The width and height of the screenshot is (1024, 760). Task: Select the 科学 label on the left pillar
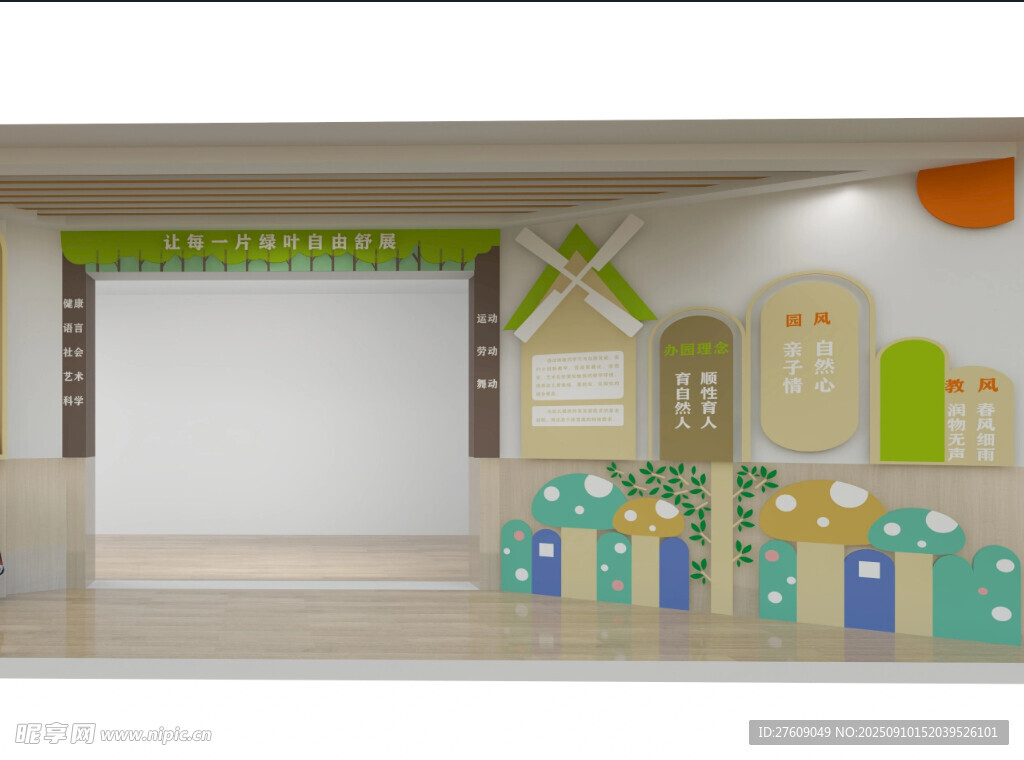(73, 400)
